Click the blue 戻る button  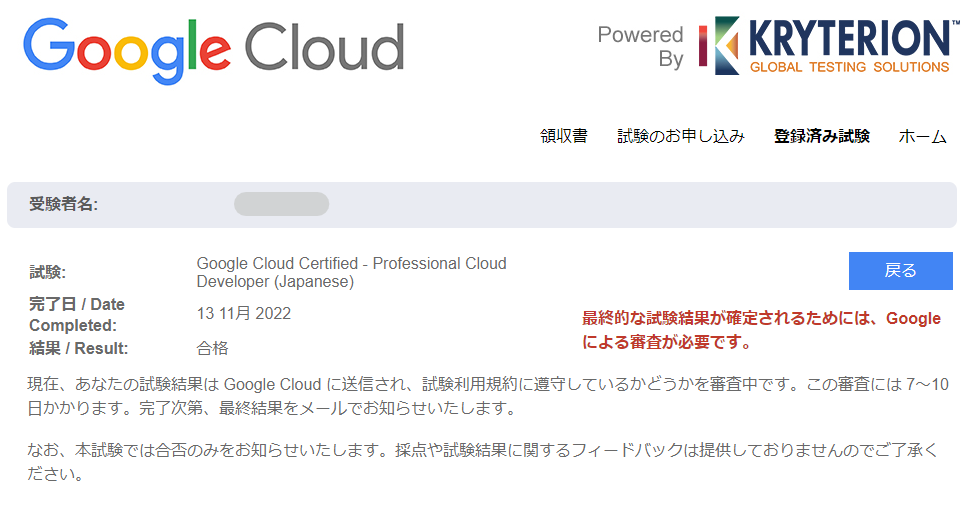[901, 271]
